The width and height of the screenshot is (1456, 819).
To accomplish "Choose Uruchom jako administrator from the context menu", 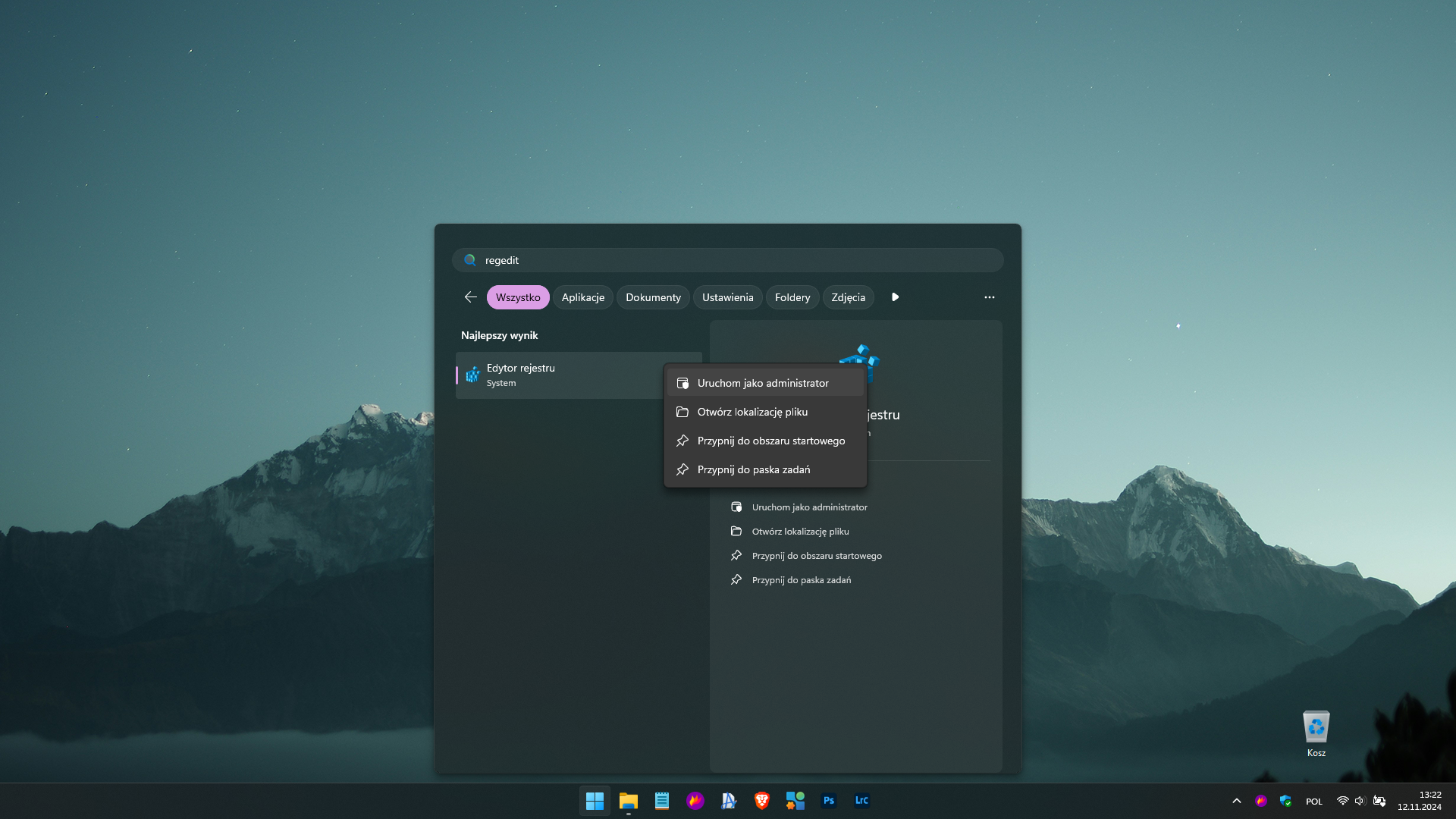I will click(763, 383).
